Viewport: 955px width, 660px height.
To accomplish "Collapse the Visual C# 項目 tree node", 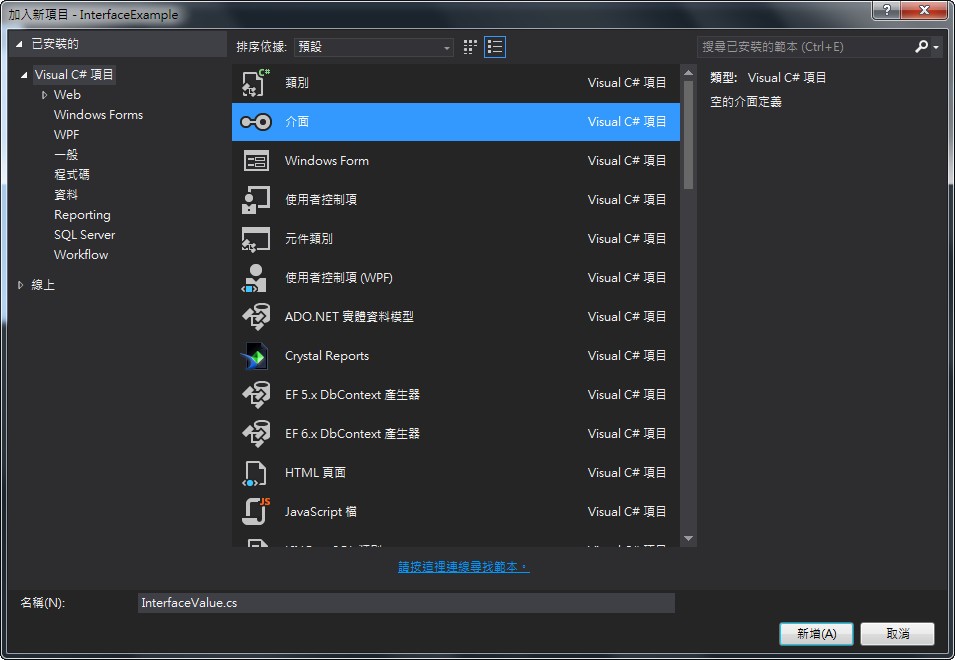I will 24,75.
